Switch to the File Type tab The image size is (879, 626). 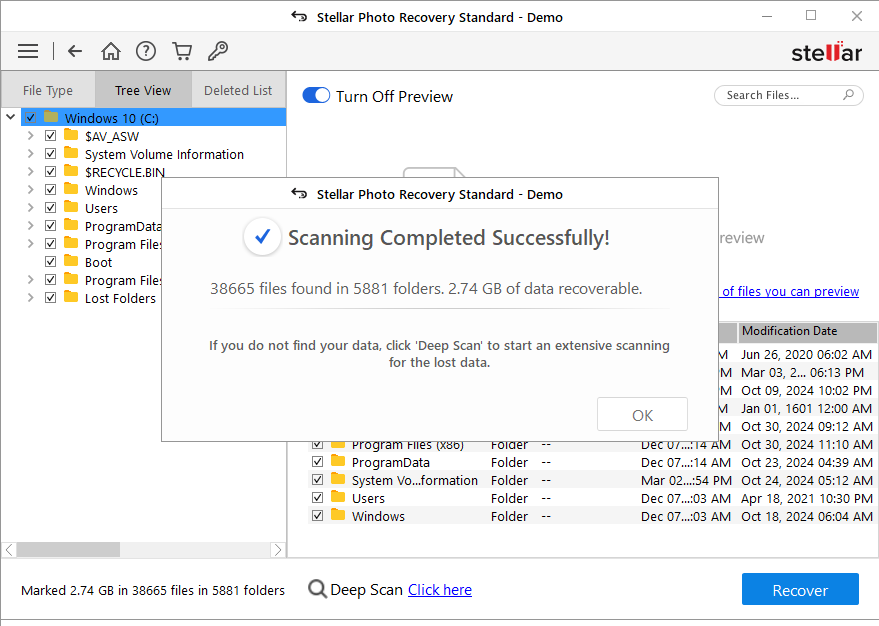click(x=47, y=89)
